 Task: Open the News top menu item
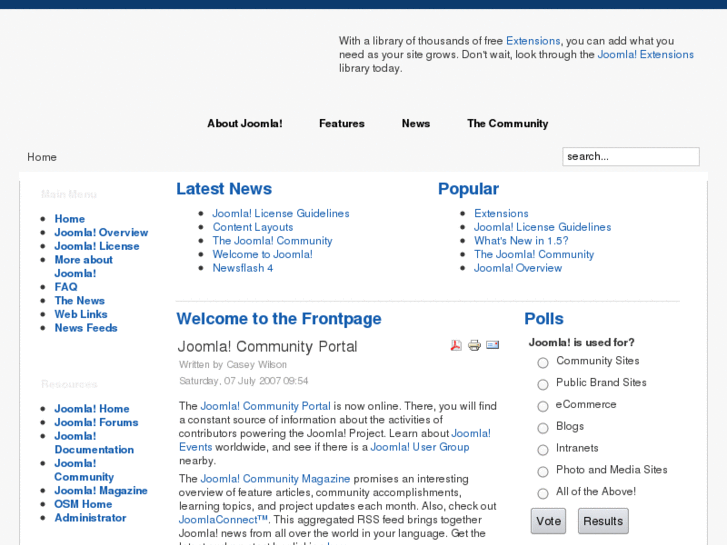click(x=416, y=123)
